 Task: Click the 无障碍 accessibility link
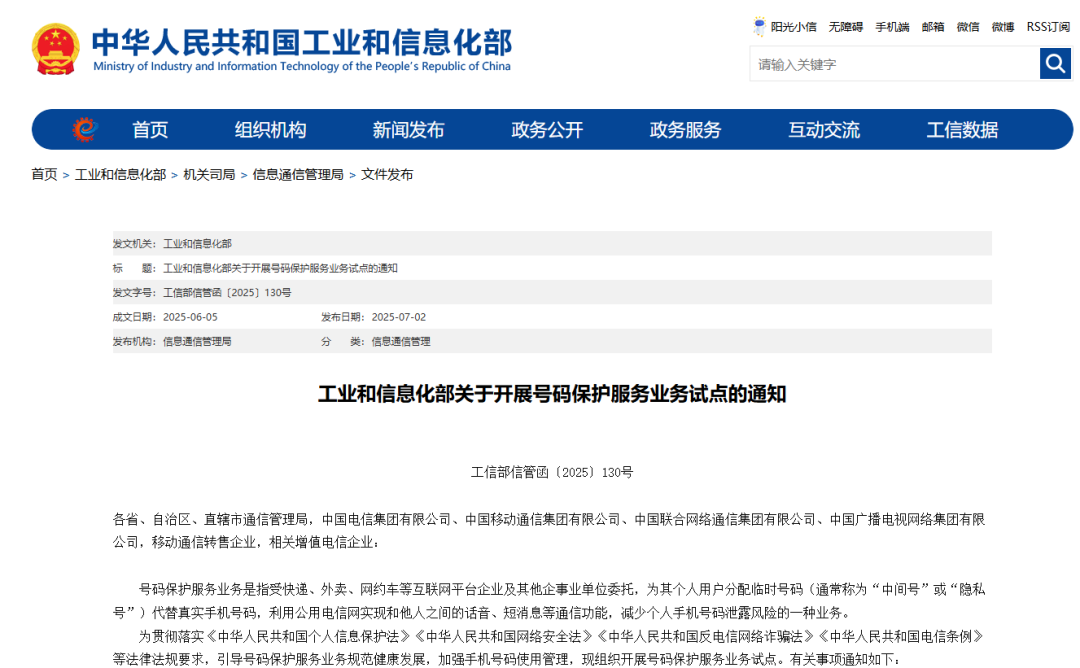(x=845, y=27)
